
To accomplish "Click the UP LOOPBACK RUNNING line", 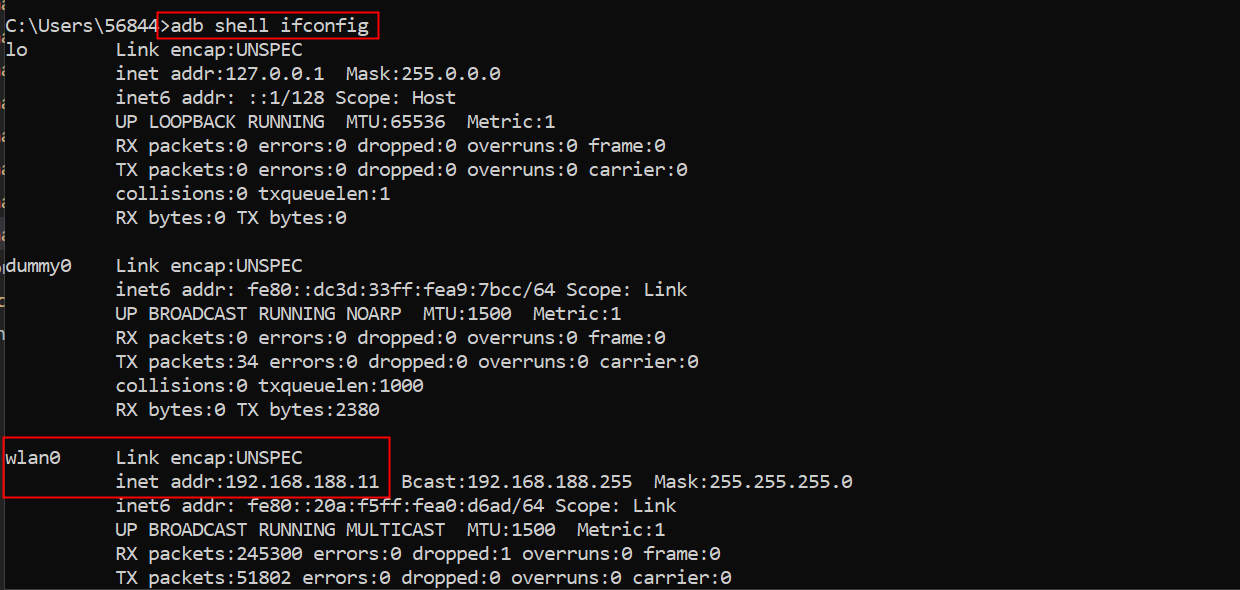I will [x=219, y=122].
